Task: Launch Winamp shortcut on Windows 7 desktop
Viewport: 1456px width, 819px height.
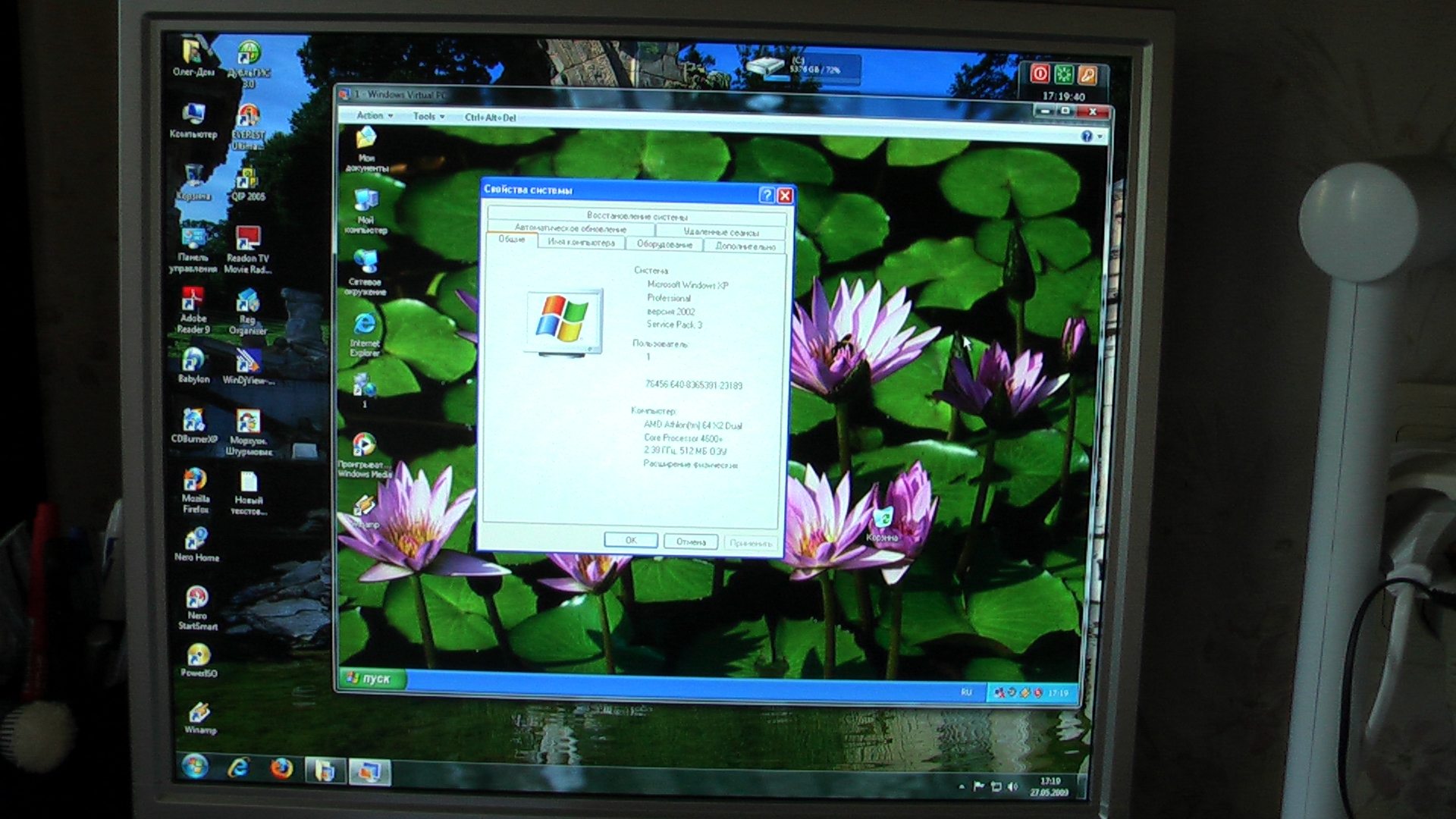Action: (200, 717)
